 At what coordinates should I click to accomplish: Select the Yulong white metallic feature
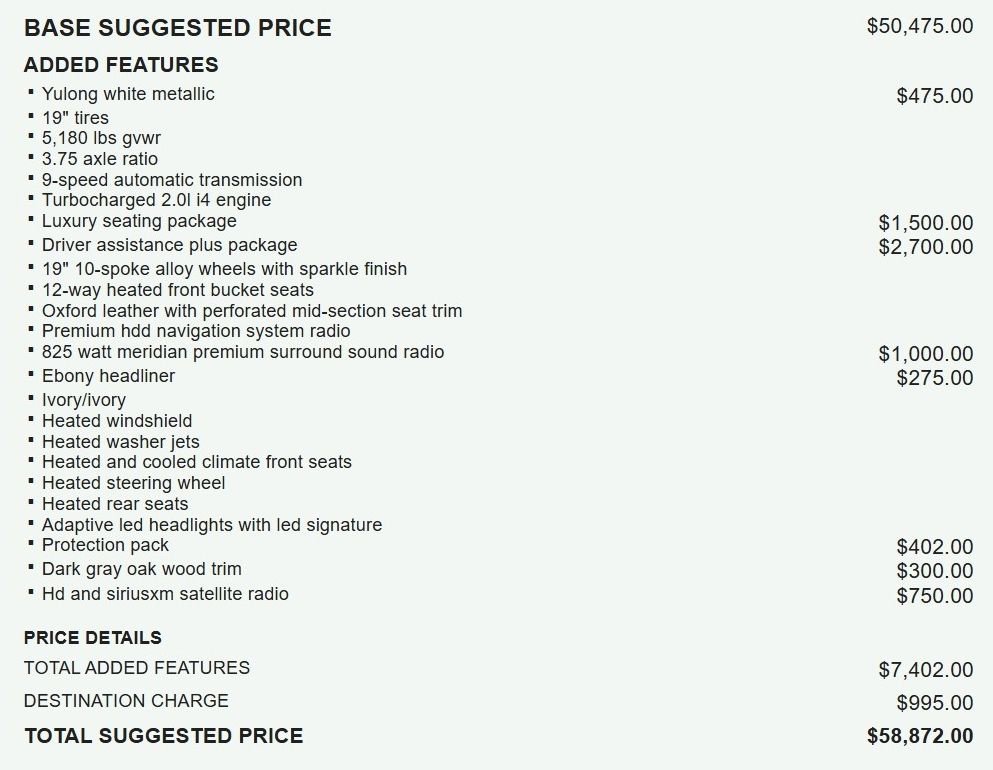(128, 94)
